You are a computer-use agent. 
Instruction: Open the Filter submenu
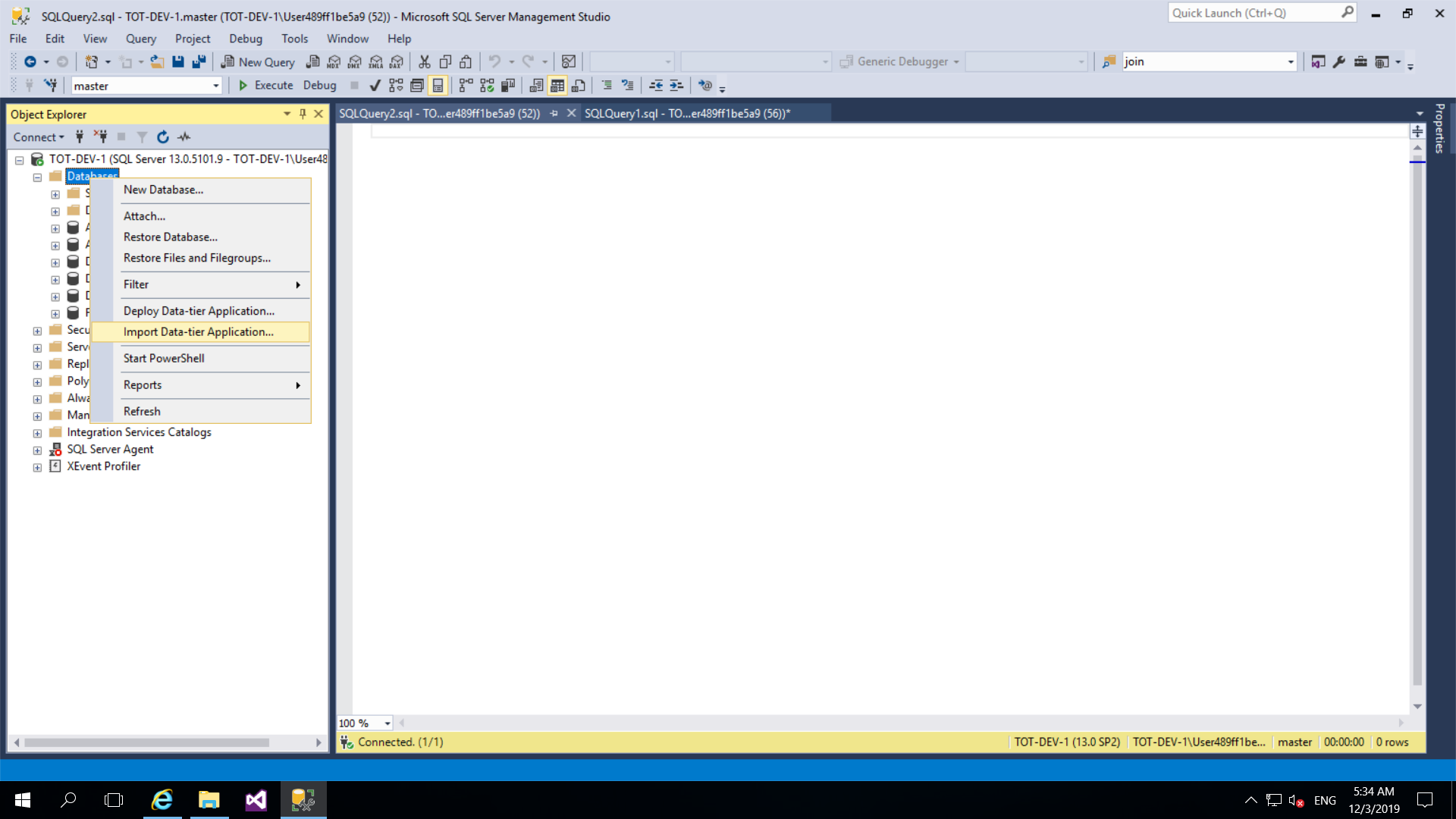point(200,284)
